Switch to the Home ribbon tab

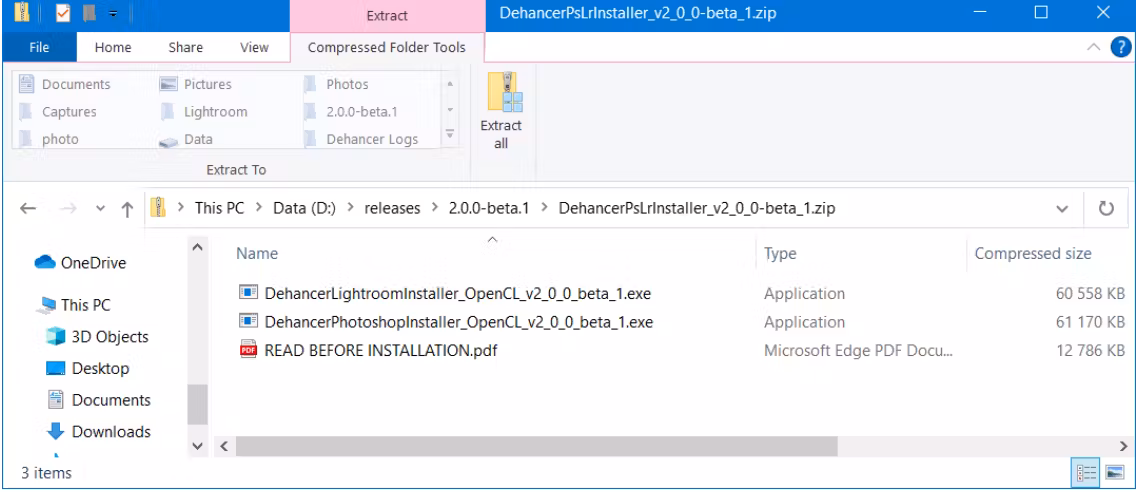113,47
